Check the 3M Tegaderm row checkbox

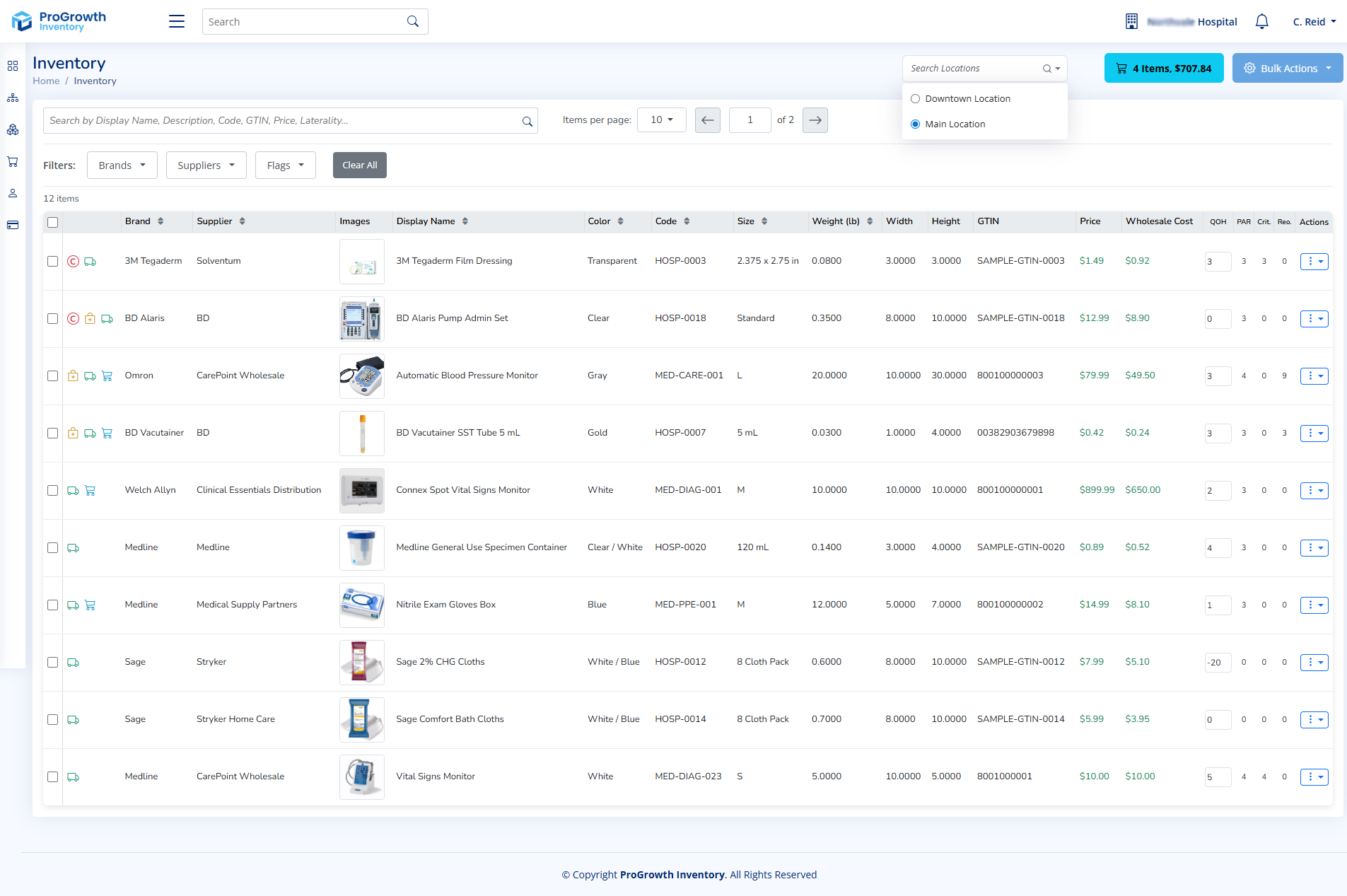coord(53,262)
